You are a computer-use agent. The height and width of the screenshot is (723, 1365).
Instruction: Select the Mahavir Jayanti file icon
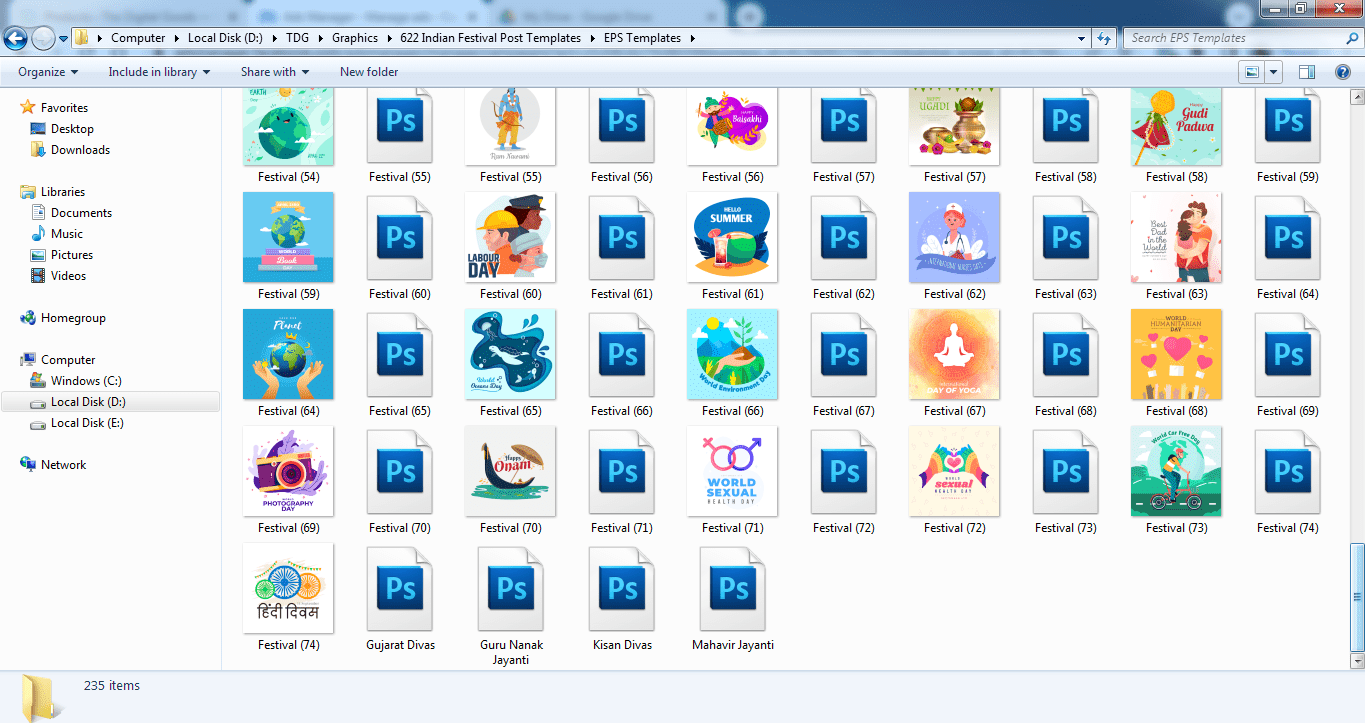click(733, 590)
